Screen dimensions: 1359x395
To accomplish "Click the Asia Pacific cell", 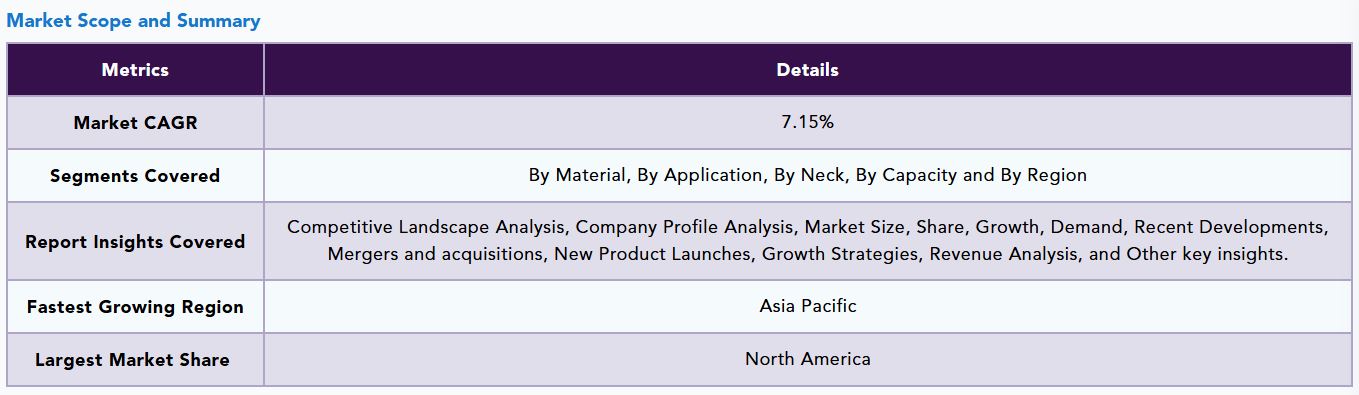I will click(x=808, y=306).
